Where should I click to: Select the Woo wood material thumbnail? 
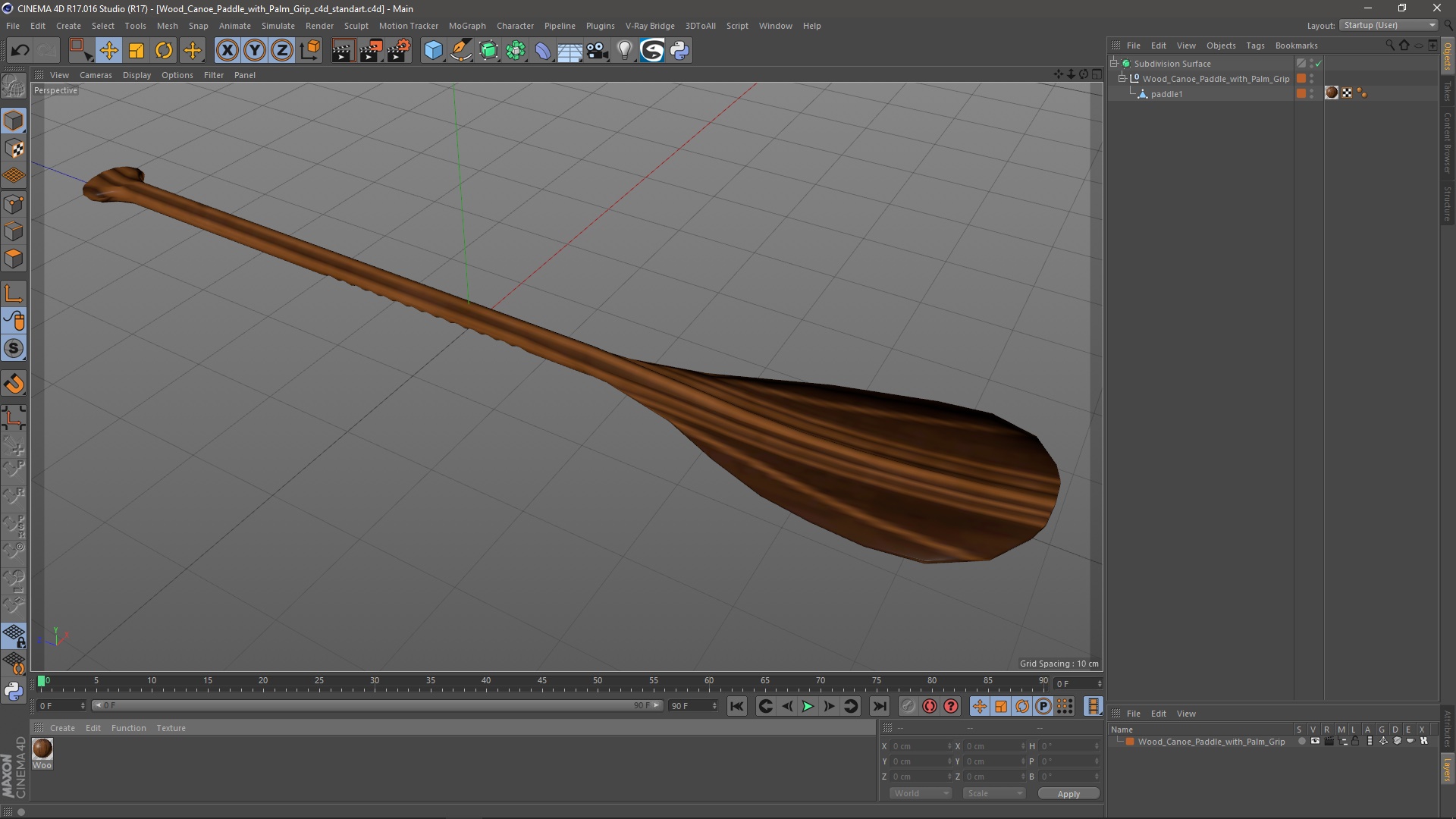42,749
